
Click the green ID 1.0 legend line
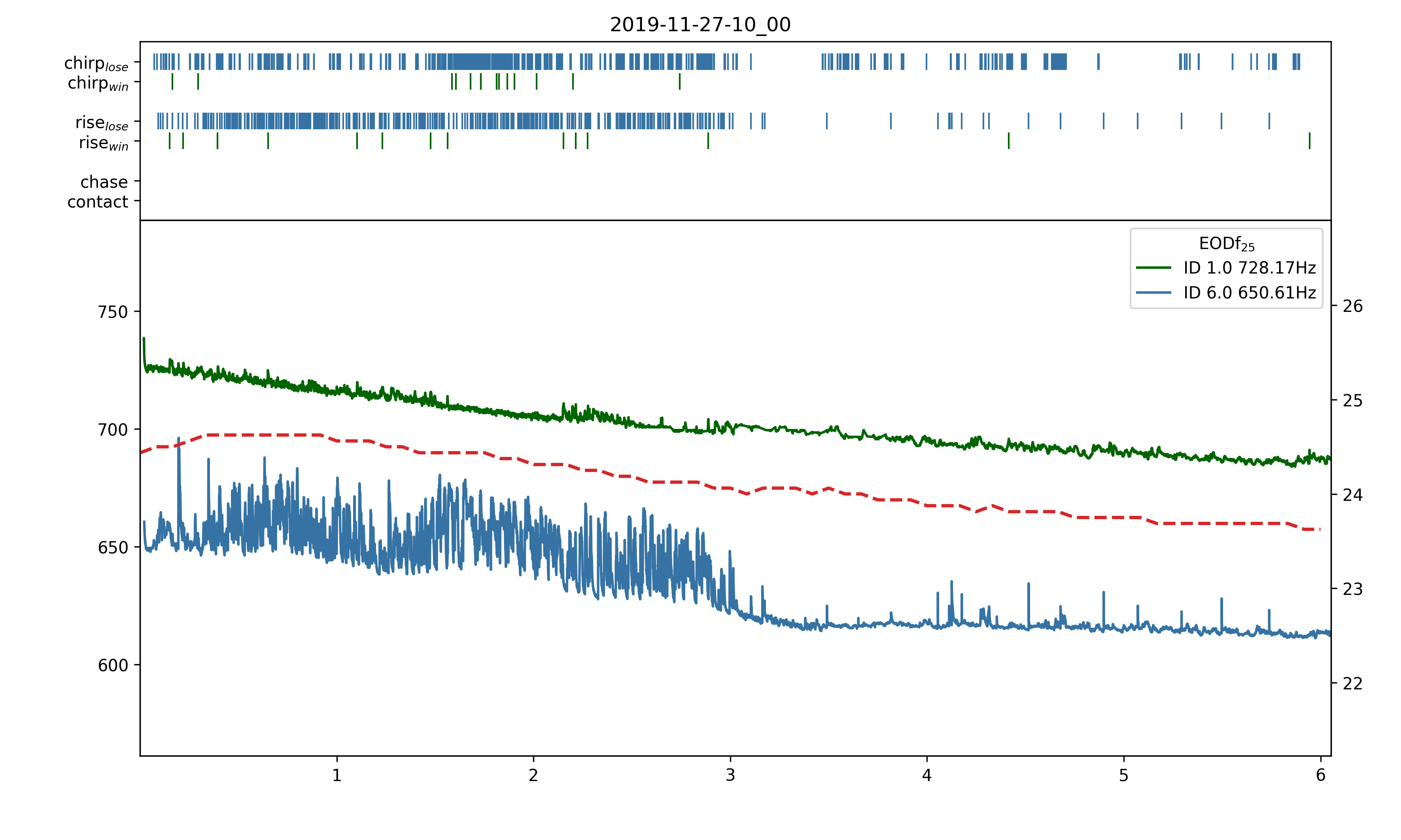coord(1153,268)
